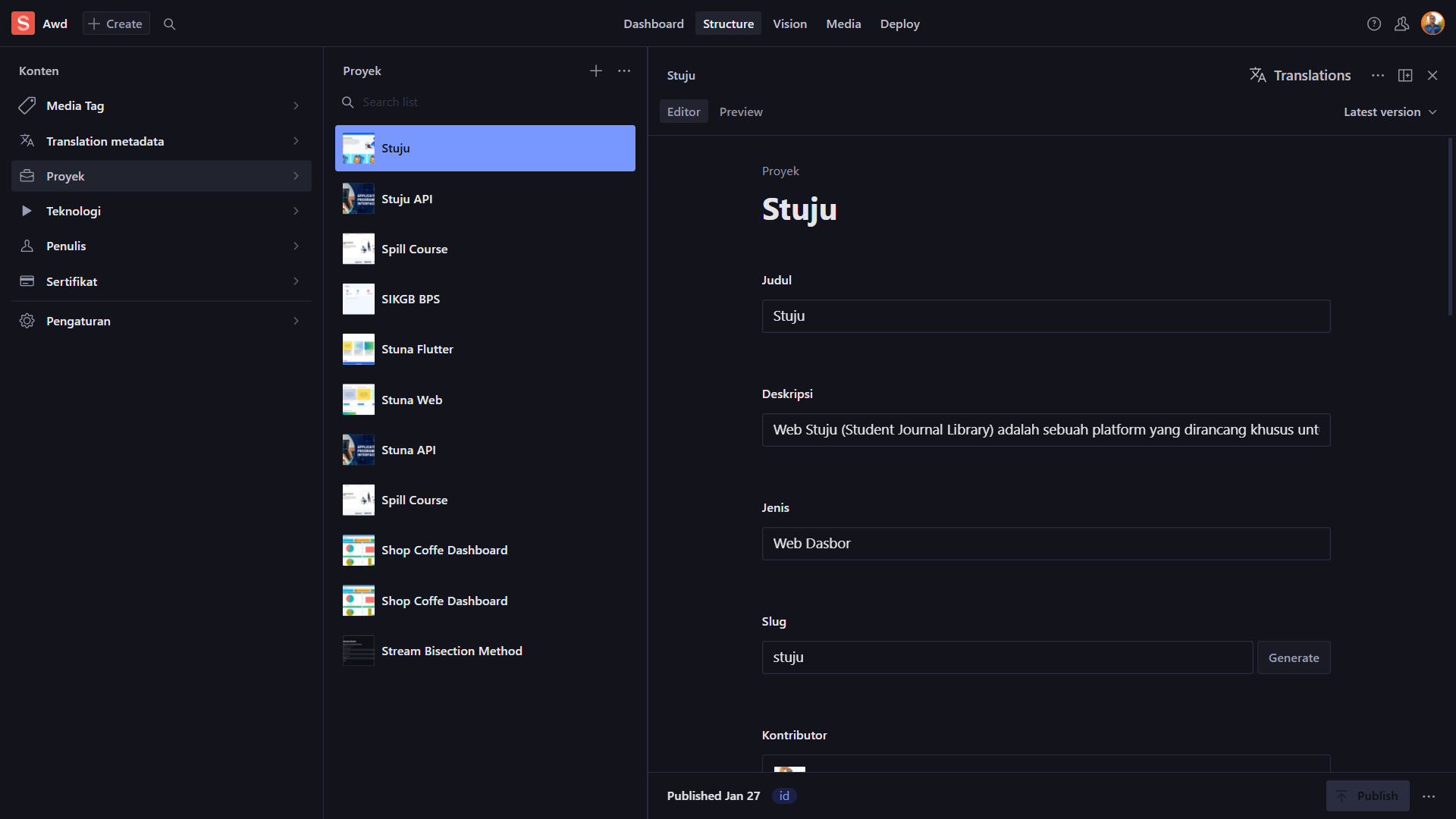Expand the Teknologi chevron
The image size is (1456, 819).
pyautogui.click(x=296, y=211)
